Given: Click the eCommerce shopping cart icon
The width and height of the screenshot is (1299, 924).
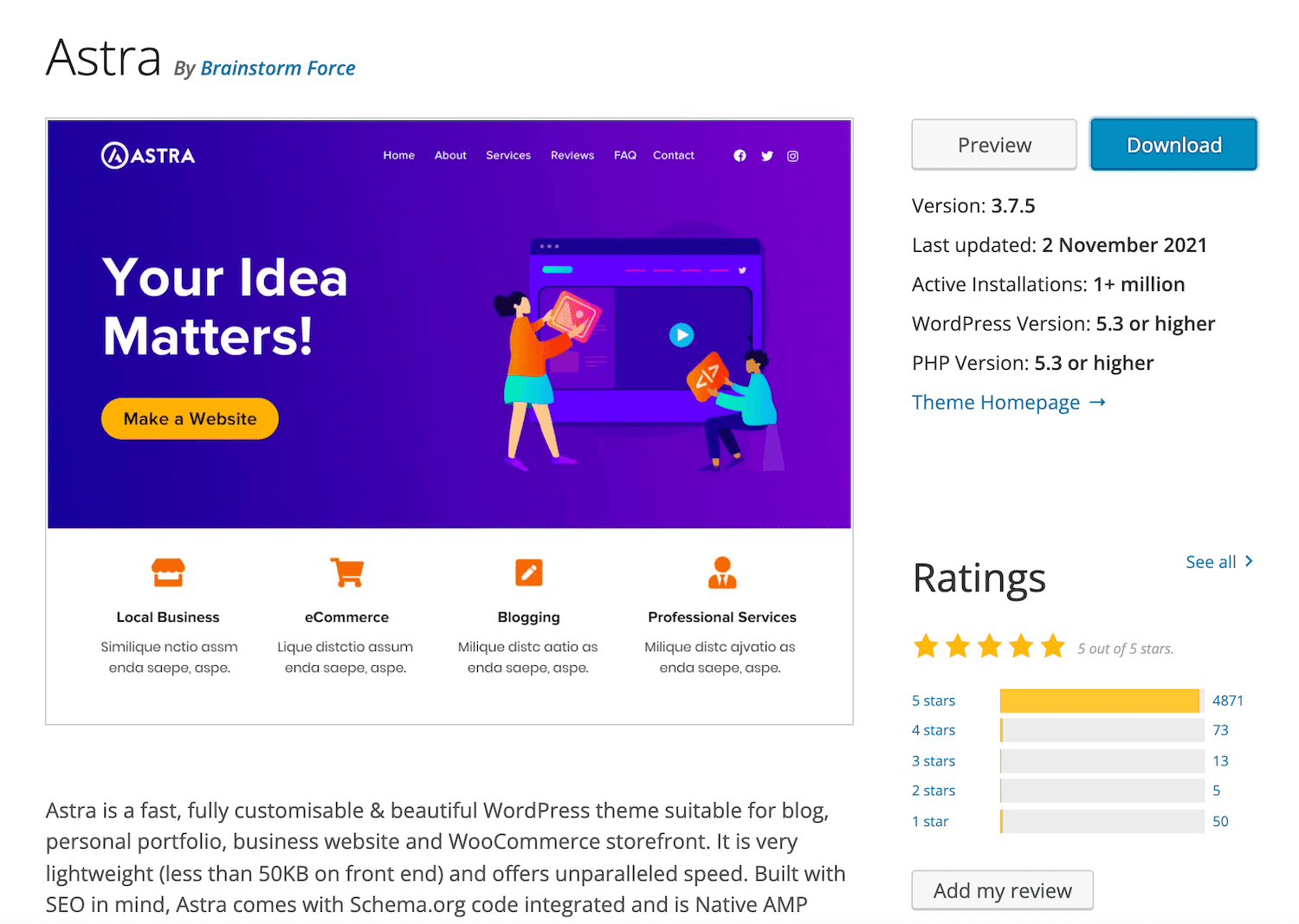Looking at the screenshot, I should pyautogui.click(x=346, y=572).
